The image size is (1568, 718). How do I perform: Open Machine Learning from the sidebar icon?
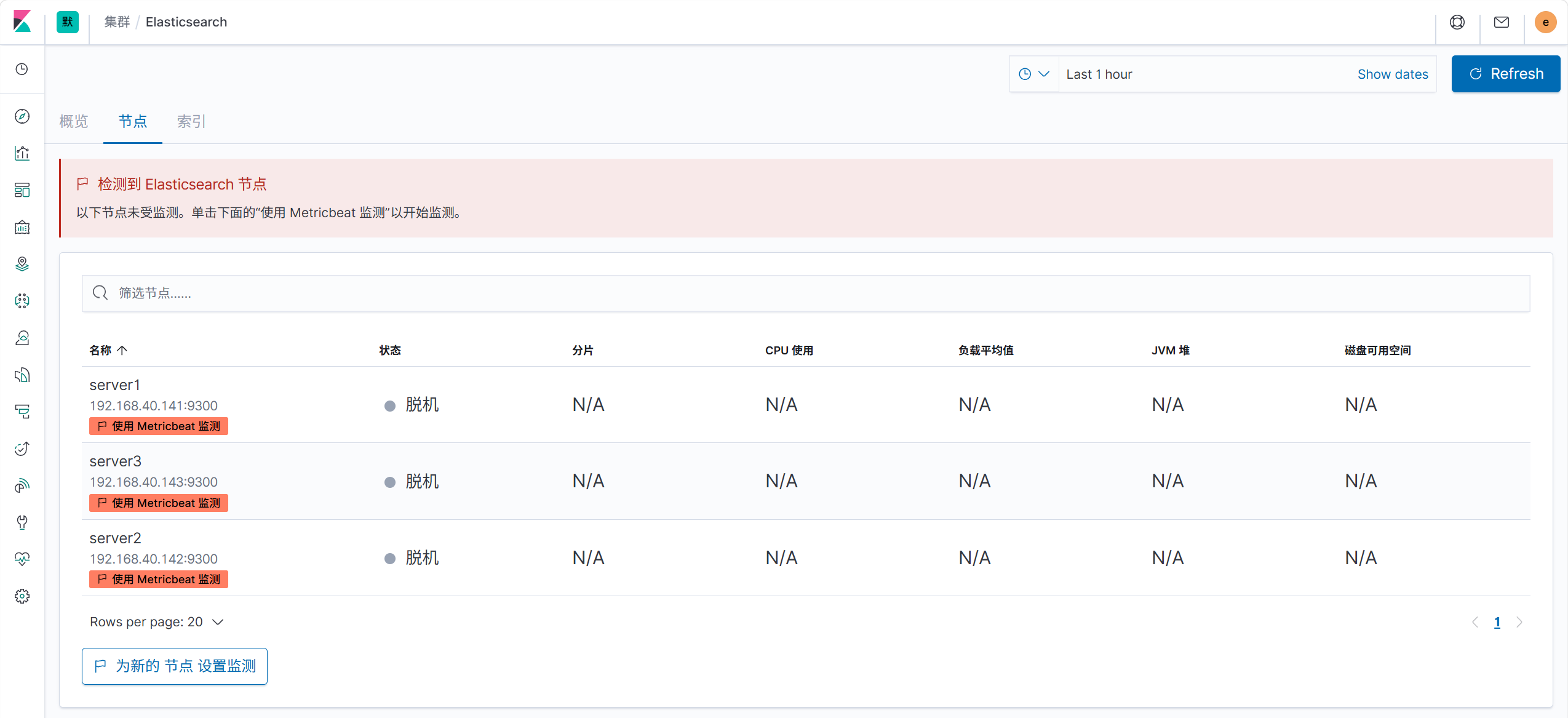coord(22,301)
